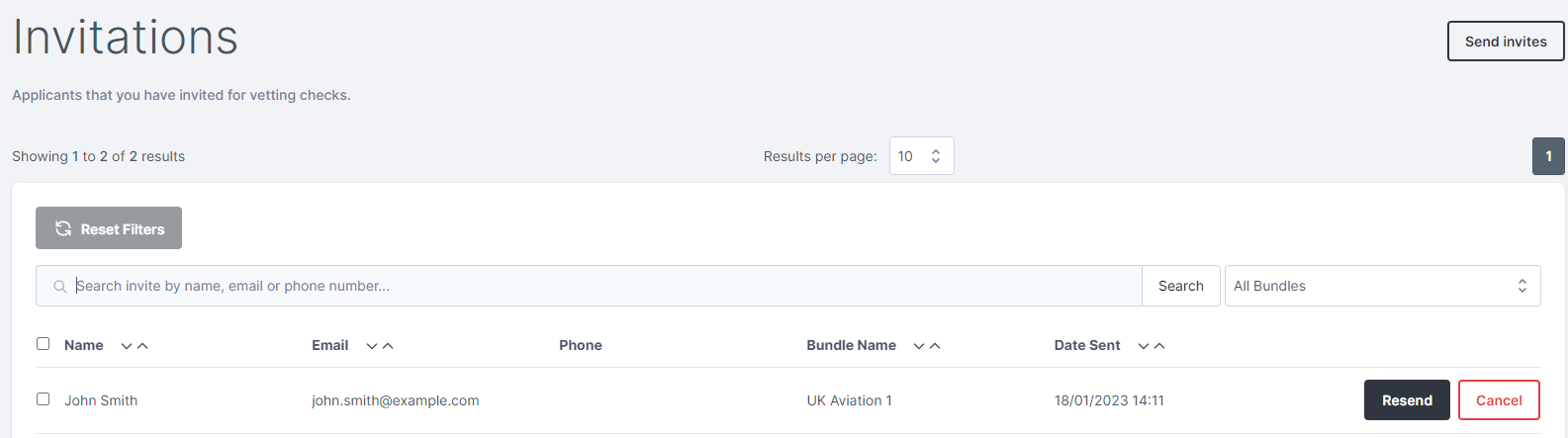Sort Date Sent ascending with up chevron
The width and height of the screenshot is (1568, 438).
tap(1159, 346)
